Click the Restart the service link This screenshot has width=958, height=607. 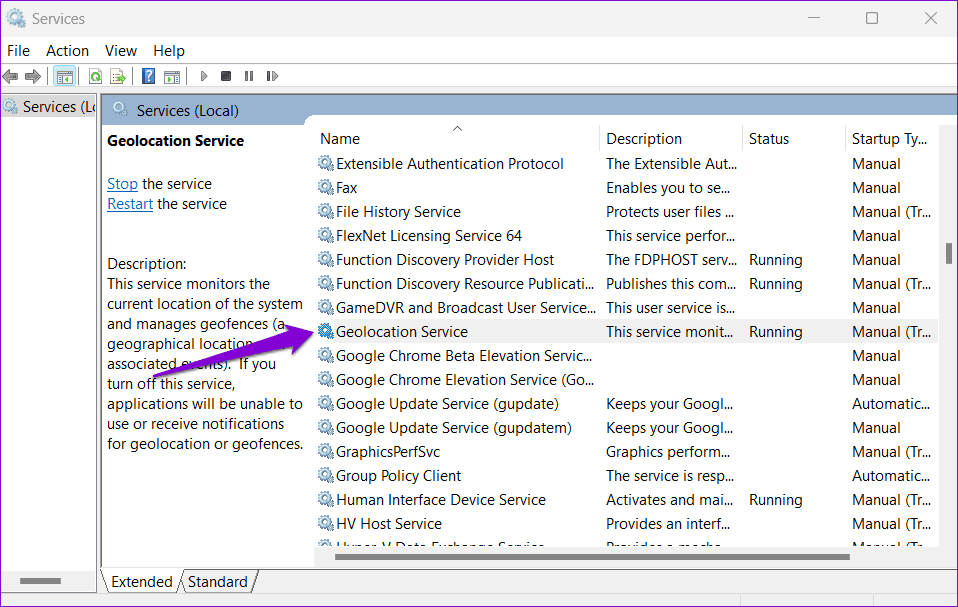coord(130,204)
